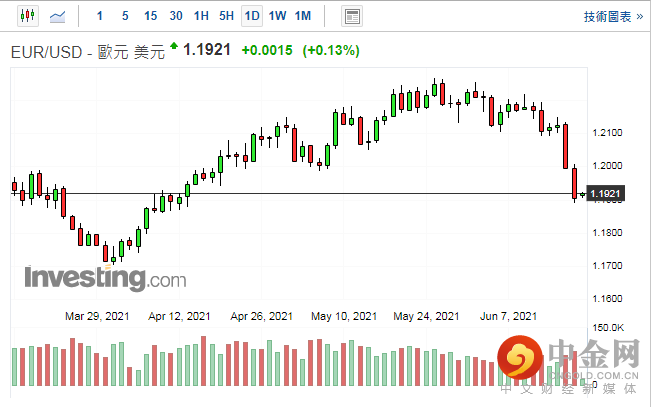Select the 1M monthly timeframe
Screen dimensions: 654x407
point(303,16)
